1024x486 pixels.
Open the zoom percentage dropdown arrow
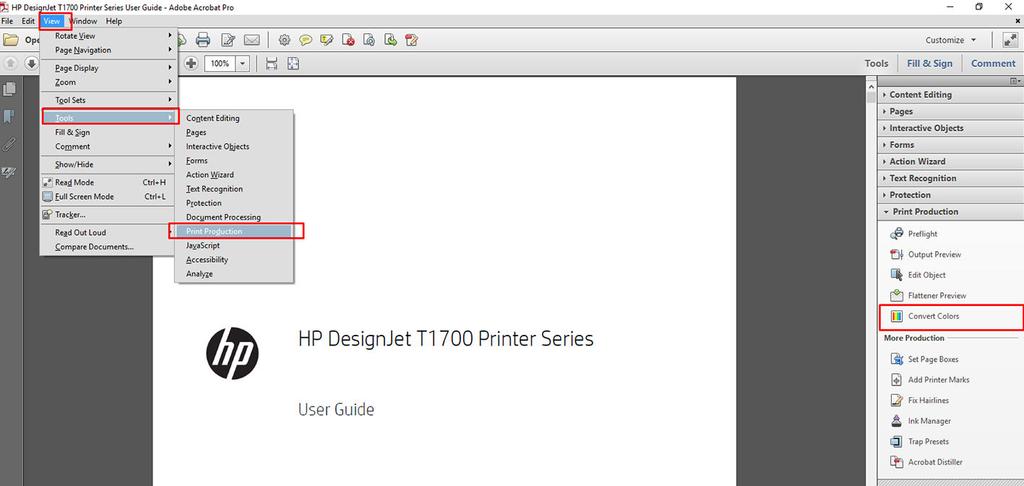click(243, 63)
